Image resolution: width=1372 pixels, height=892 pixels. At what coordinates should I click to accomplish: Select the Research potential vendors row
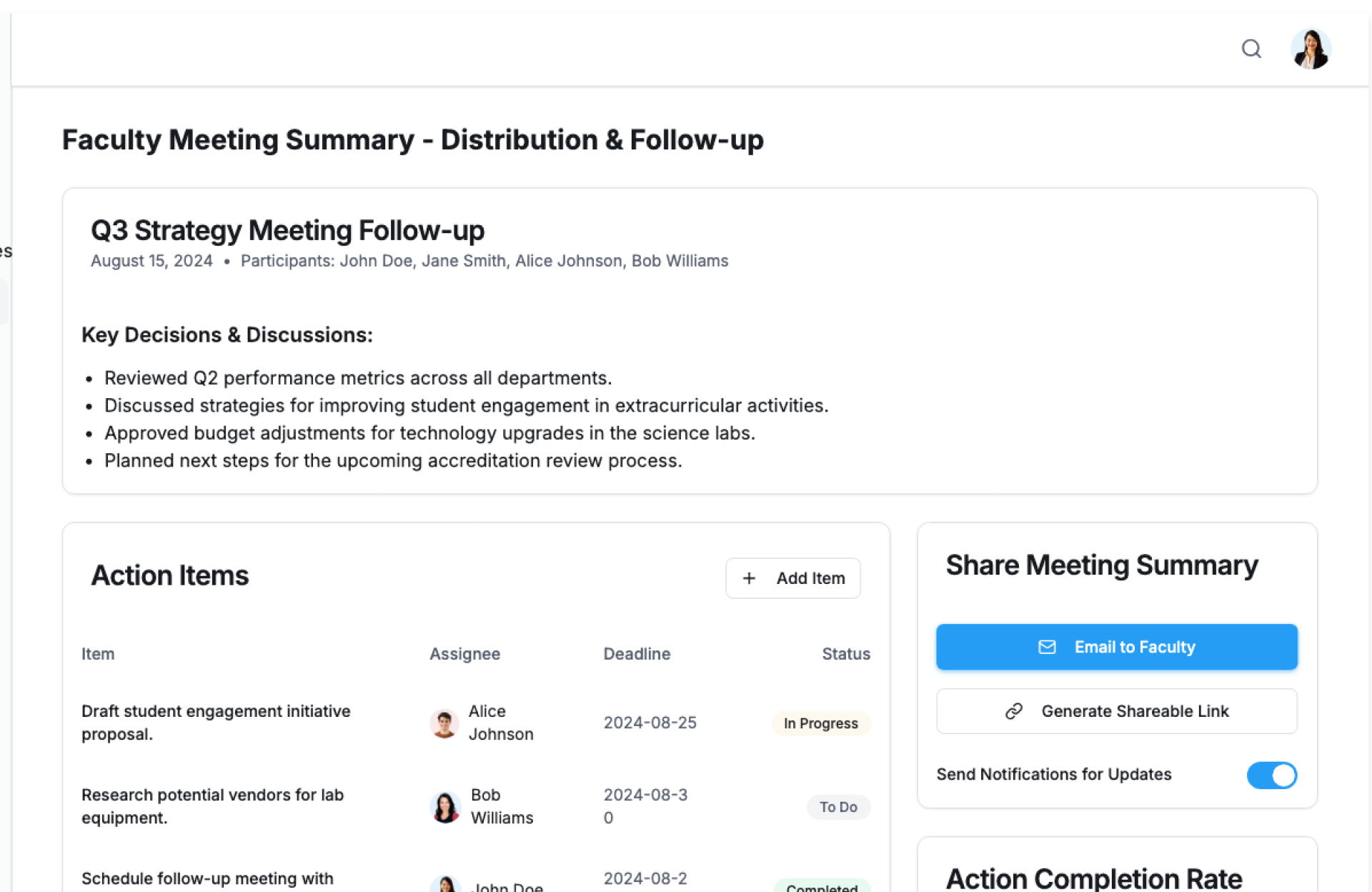(x=212, y=806)
